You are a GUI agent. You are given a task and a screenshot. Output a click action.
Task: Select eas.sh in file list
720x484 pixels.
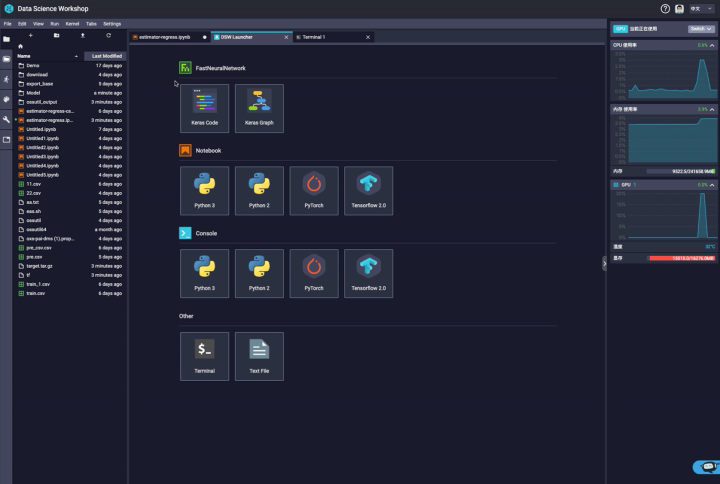coord(70,211)
